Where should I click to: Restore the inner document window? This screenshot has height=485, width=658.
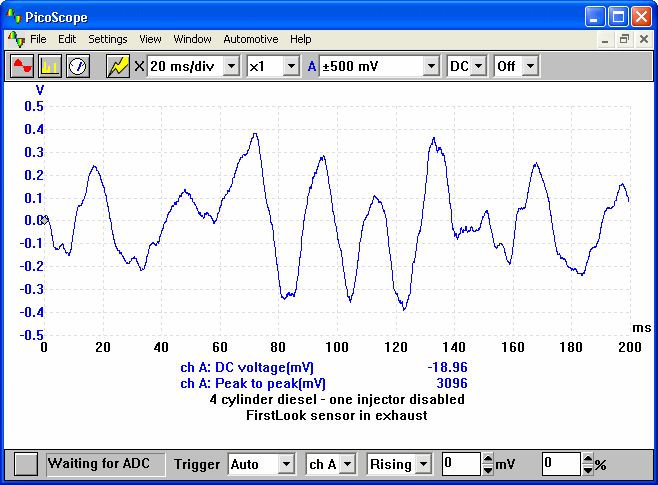click(x=624, y=39)
